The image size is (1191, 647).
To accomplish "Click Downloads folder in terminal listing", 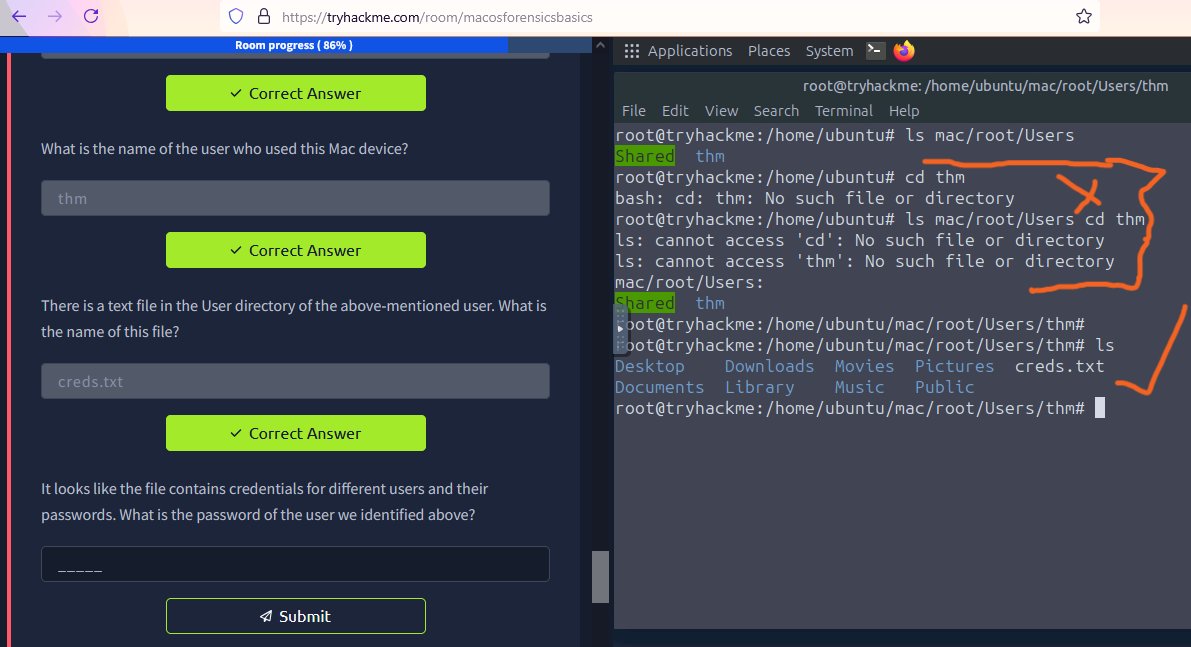I will pyautogui.click(x=769, y=366).
